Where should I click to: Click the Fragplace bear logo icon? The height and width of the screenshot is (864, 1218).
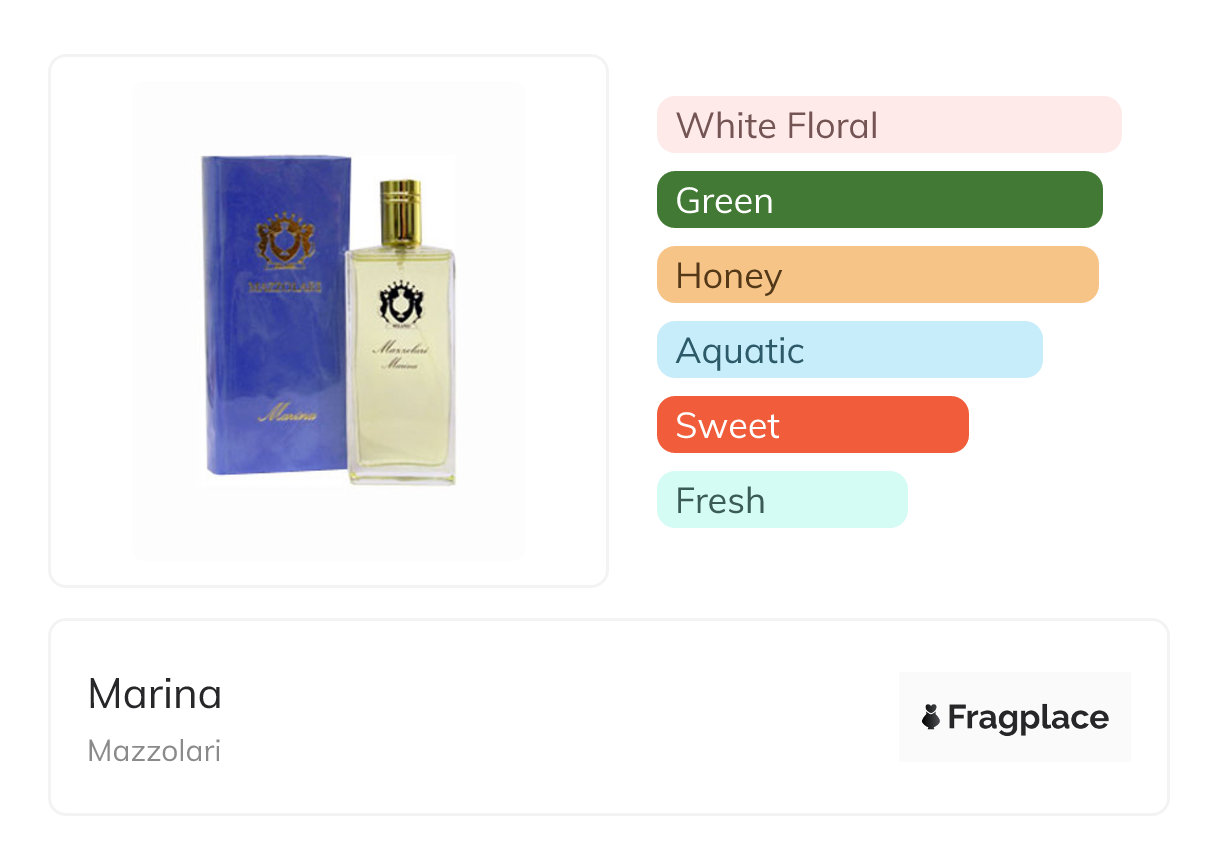pos(931,717)
